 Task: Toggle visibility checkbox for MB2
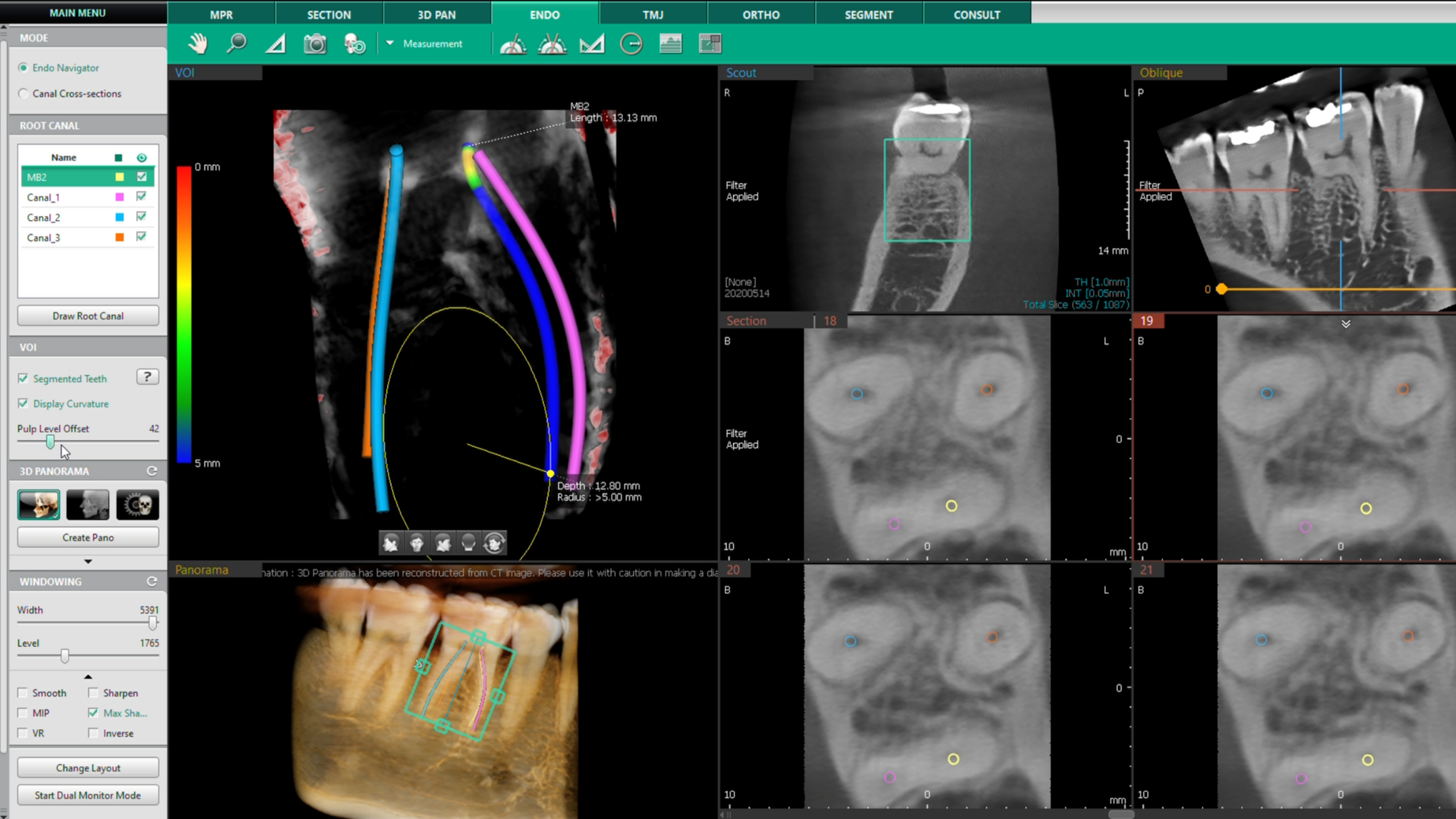142,177
